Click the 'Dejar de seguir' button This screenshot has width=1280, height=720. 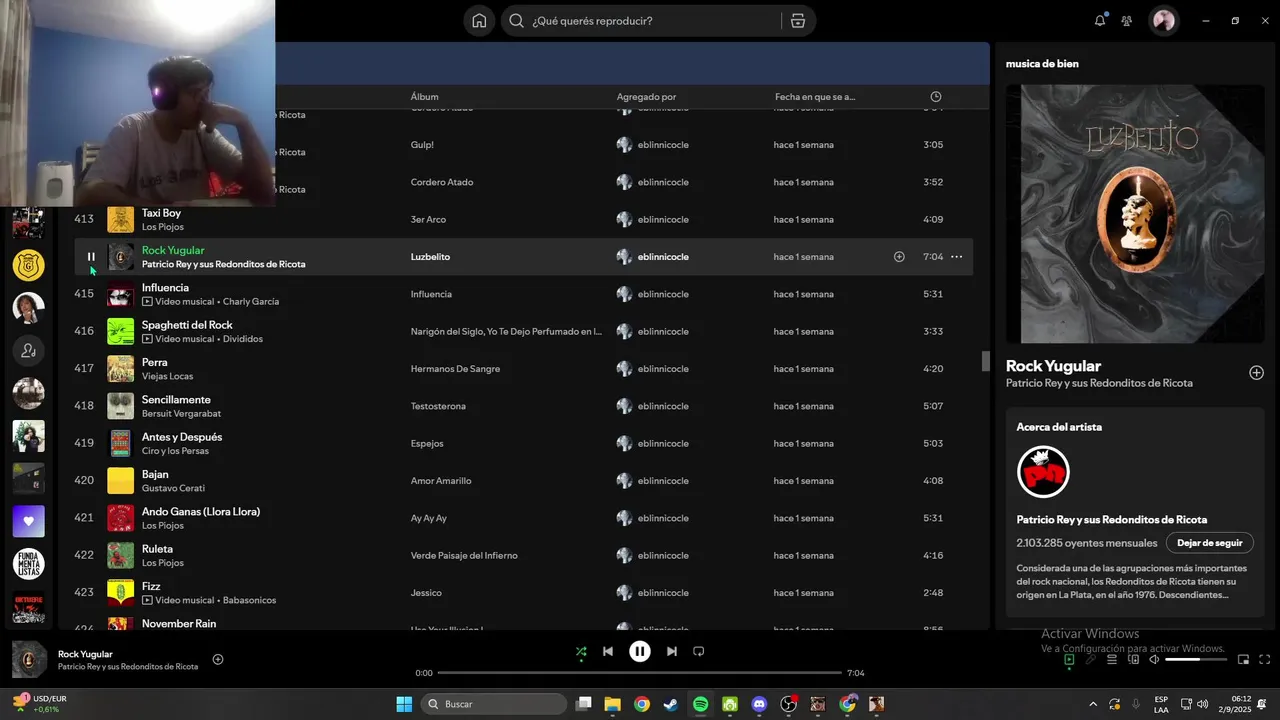1209,543
